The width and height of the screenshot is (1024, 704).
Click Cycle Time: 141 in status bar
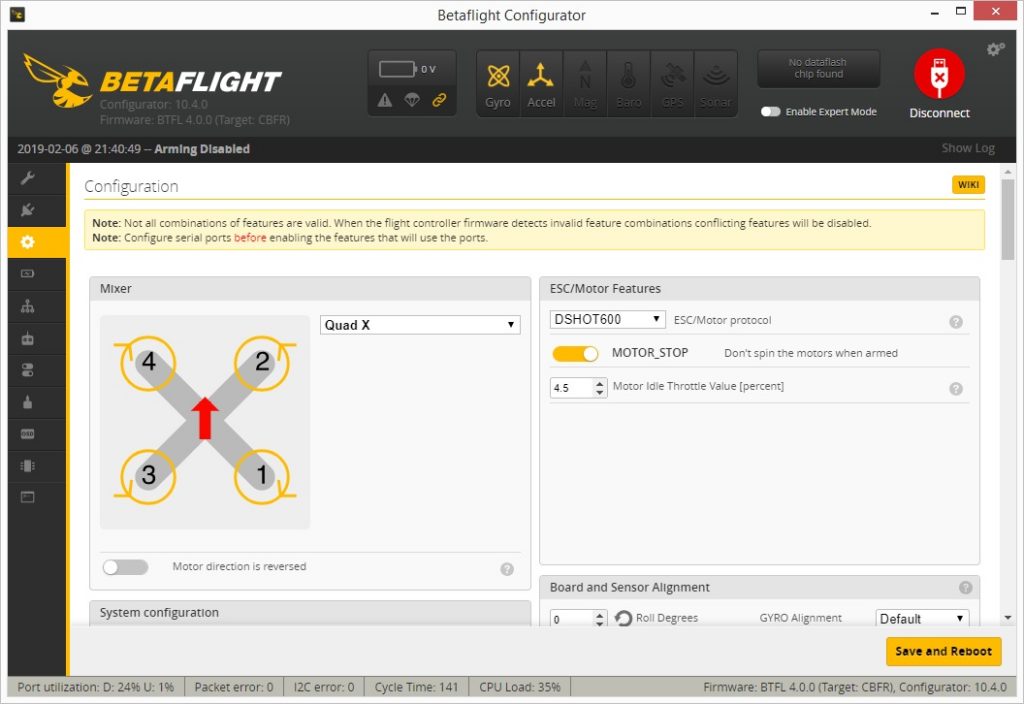416,687
